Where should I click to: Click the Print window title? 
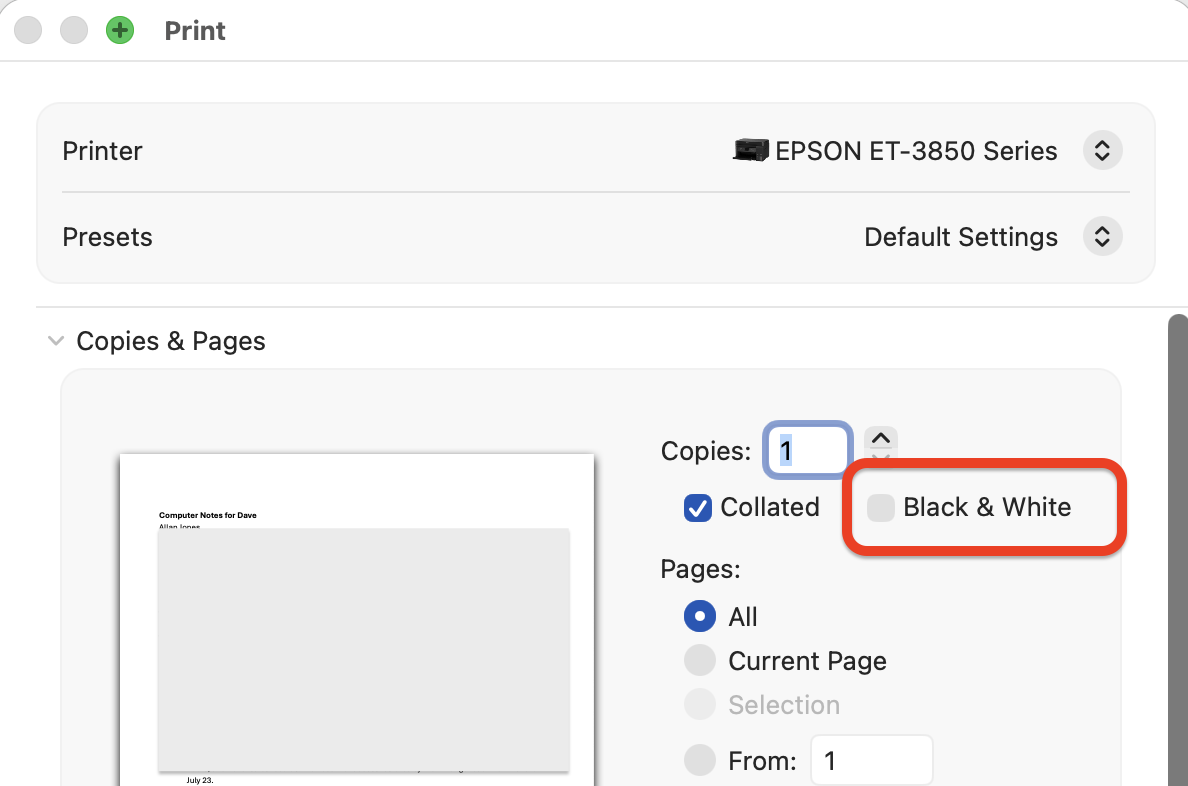(195, 30)
